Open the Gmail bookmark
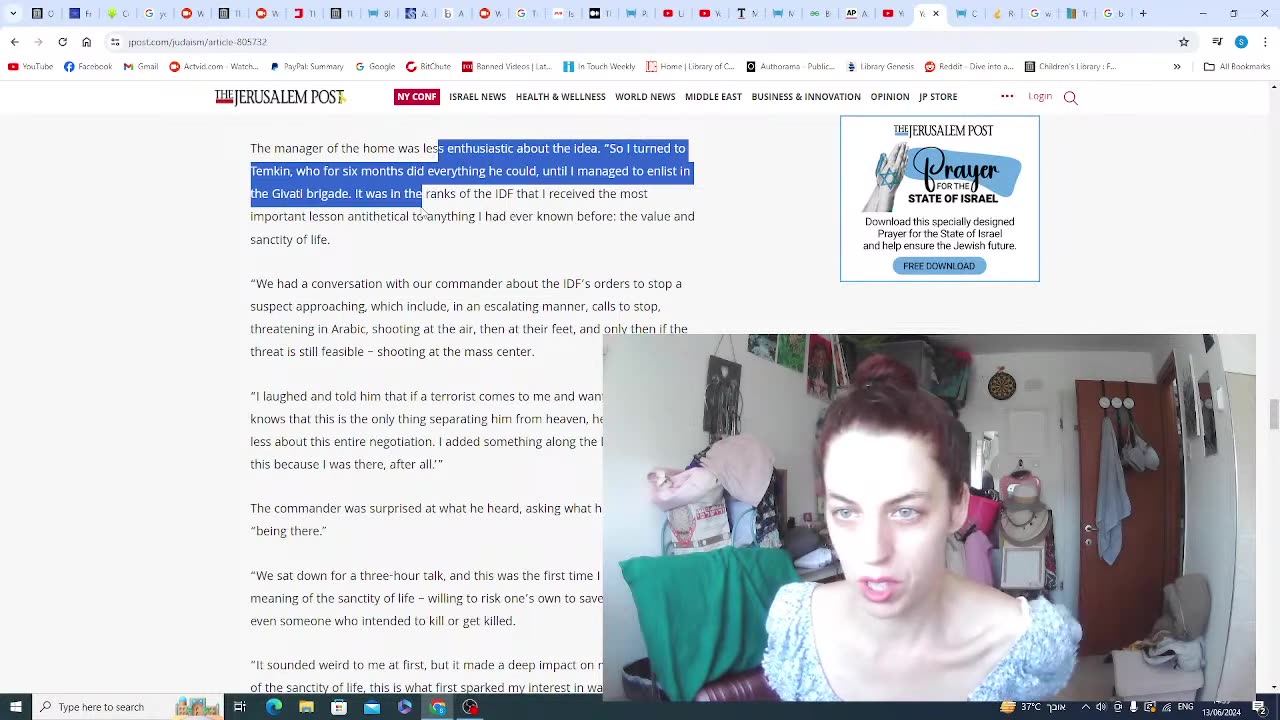Screen dimensions: 1280x720 [x=141, y=67]
